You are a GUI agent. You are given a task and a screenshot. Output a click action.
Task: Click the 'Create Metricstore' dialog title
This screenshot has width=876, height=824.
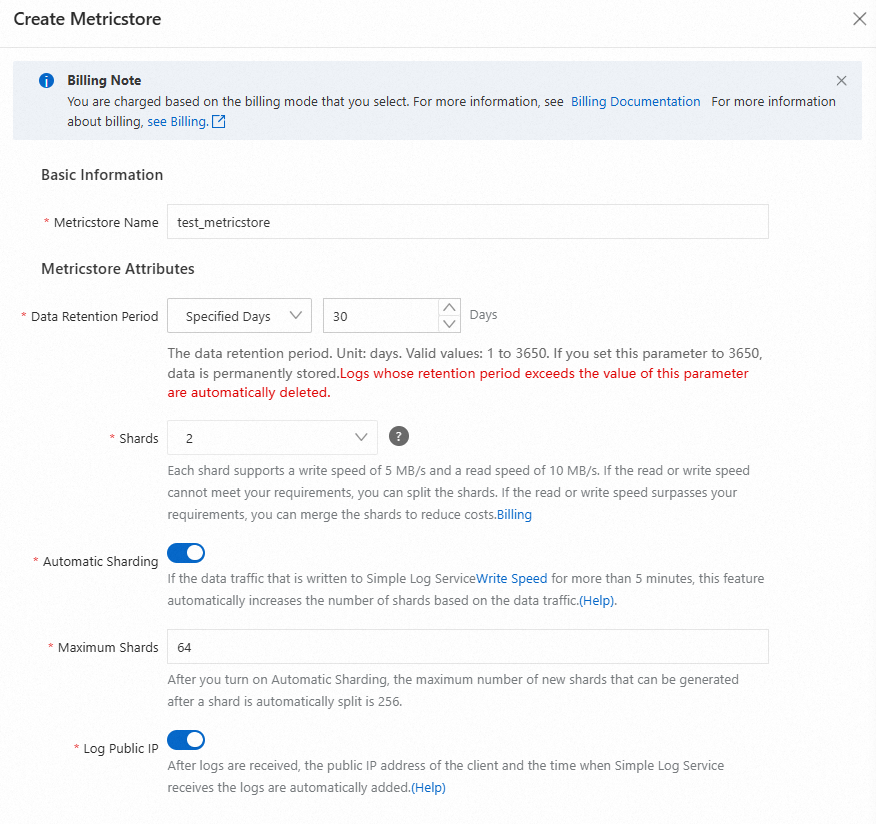click(x=87, y=19)
